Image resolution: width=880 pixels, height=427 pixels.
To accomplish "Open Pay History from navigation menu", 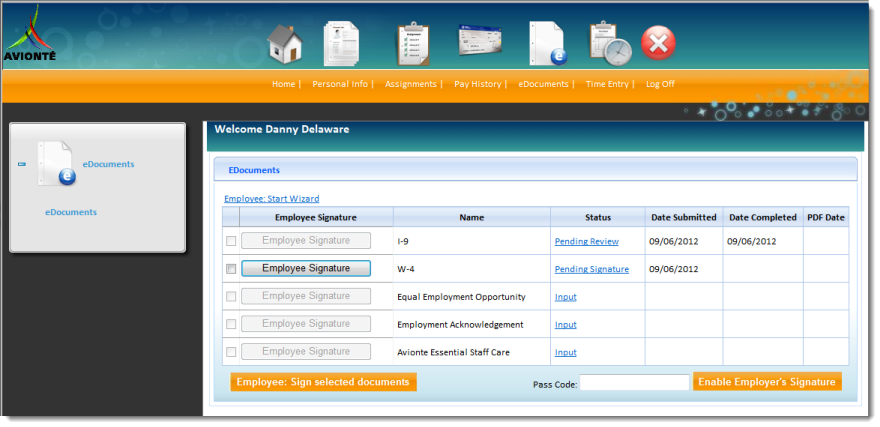I will 477,84.
